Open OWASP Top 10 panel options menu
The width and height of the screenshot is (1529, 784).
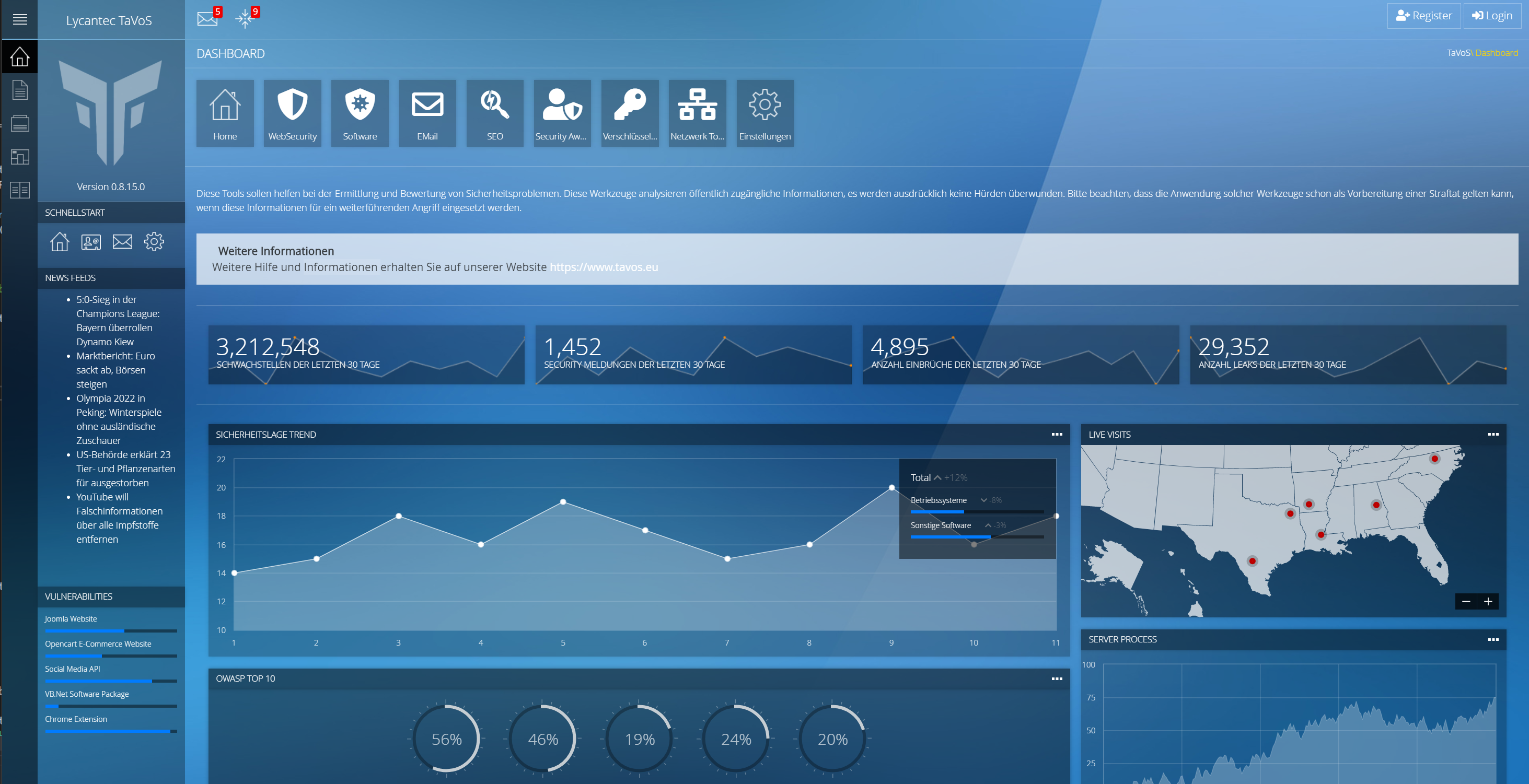[x=1057, y=678]
